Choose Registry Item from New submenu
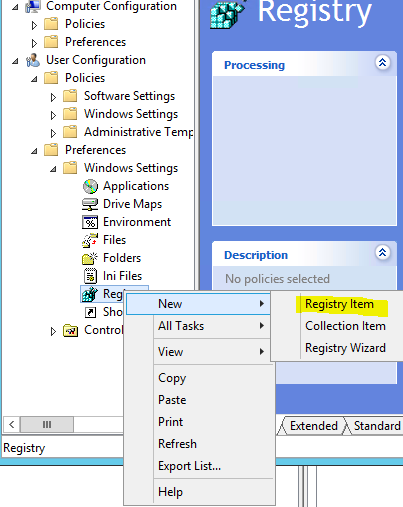 coord(339,304)
